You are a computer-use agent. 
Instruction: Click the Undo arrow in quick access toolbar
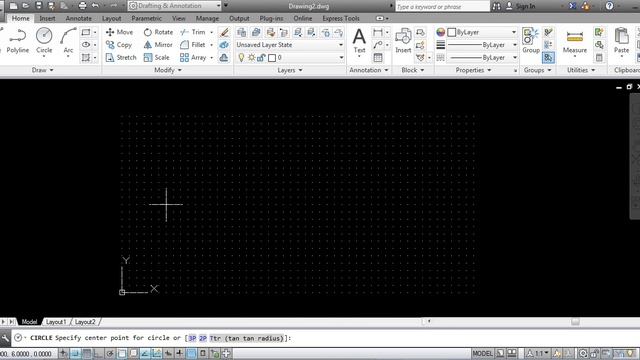pos(95,6)
